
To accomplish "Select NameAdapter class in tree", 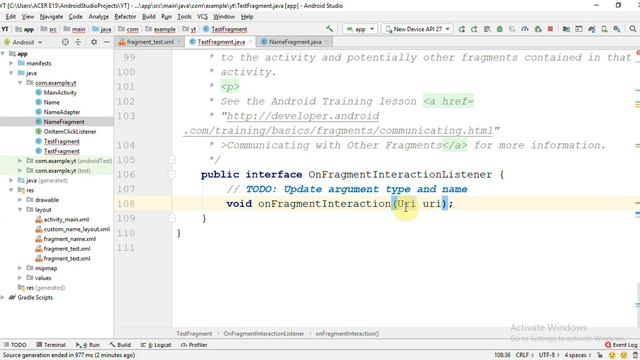I will (62, 112).
